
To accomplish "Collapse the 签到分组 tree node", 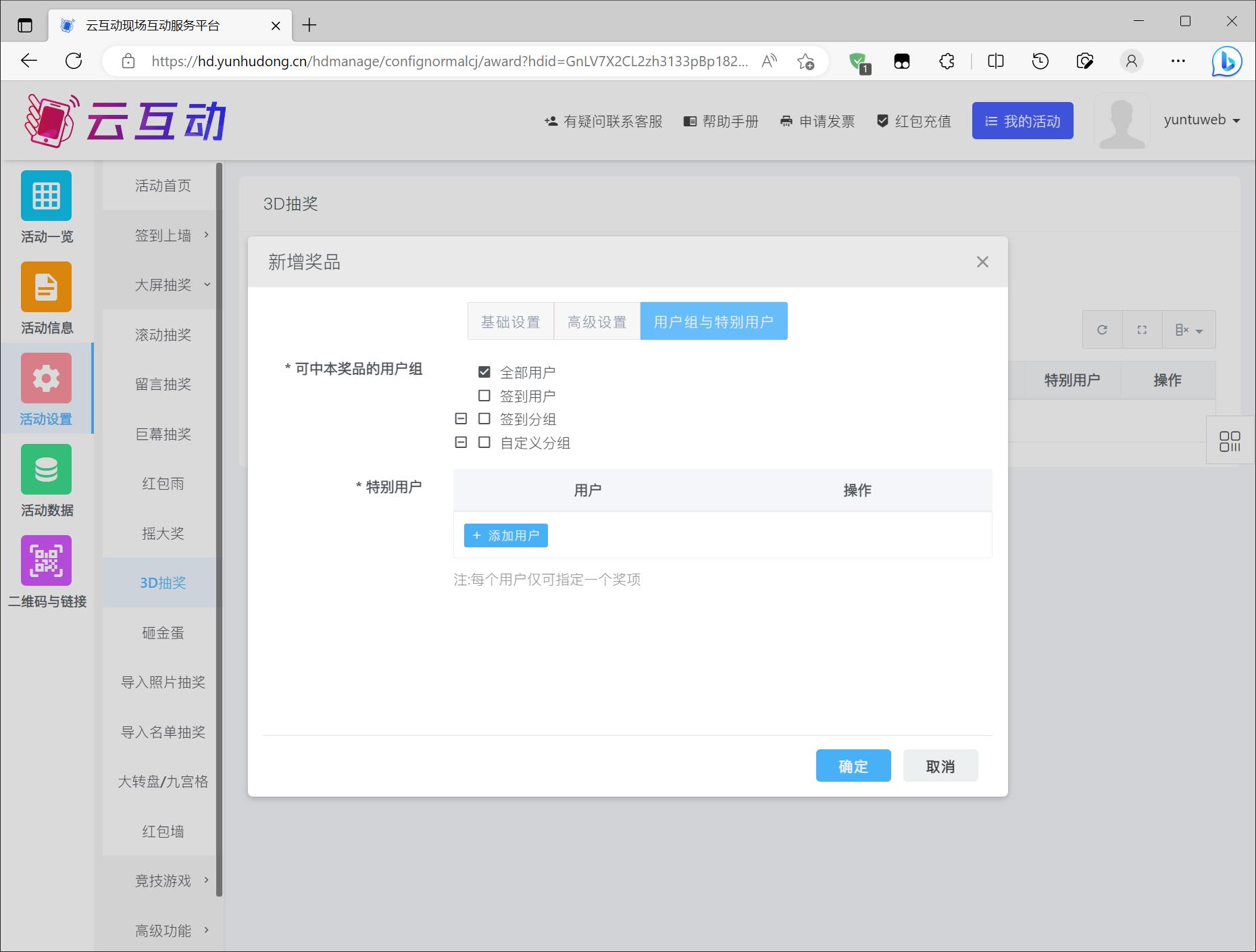I will pos(461,419).
